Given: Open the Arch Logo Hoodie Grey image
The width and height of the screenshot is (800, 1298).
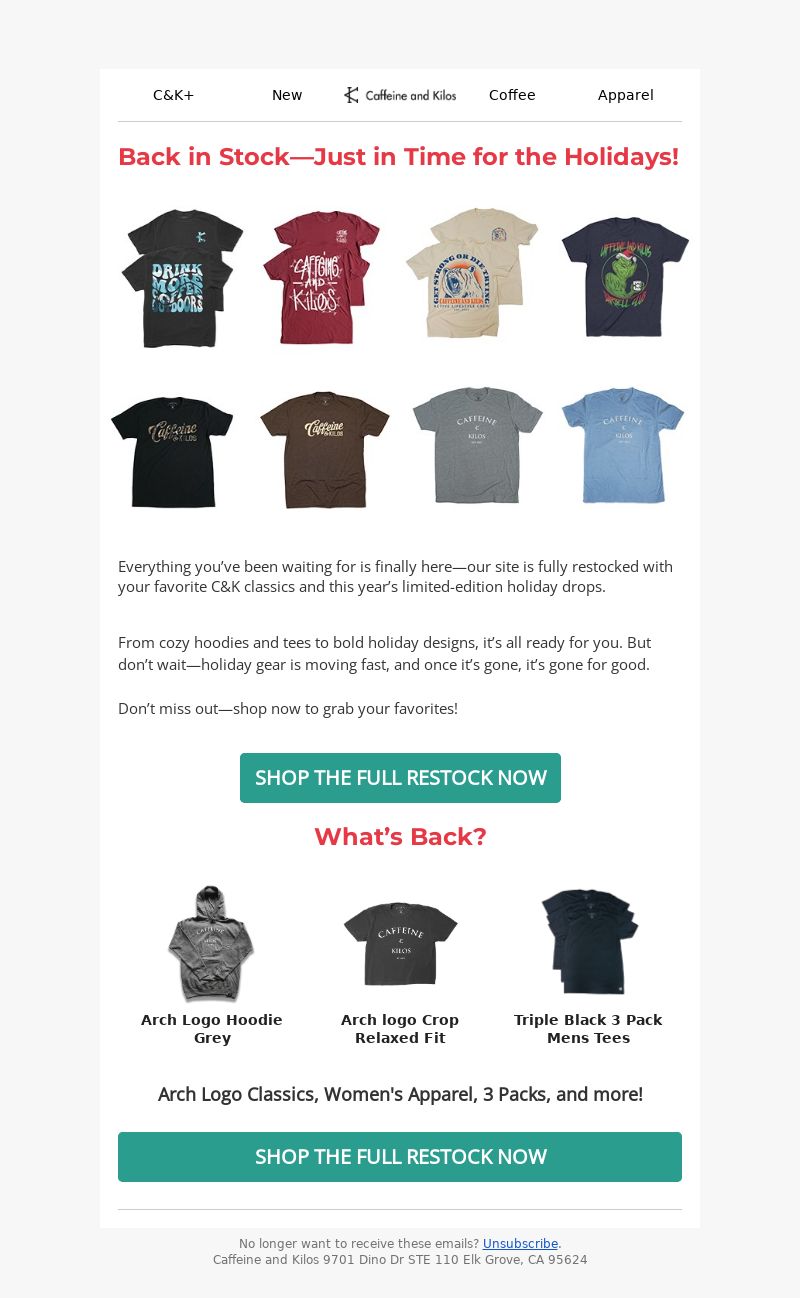Looking at the screenshot, I should [x=211, y=943].
